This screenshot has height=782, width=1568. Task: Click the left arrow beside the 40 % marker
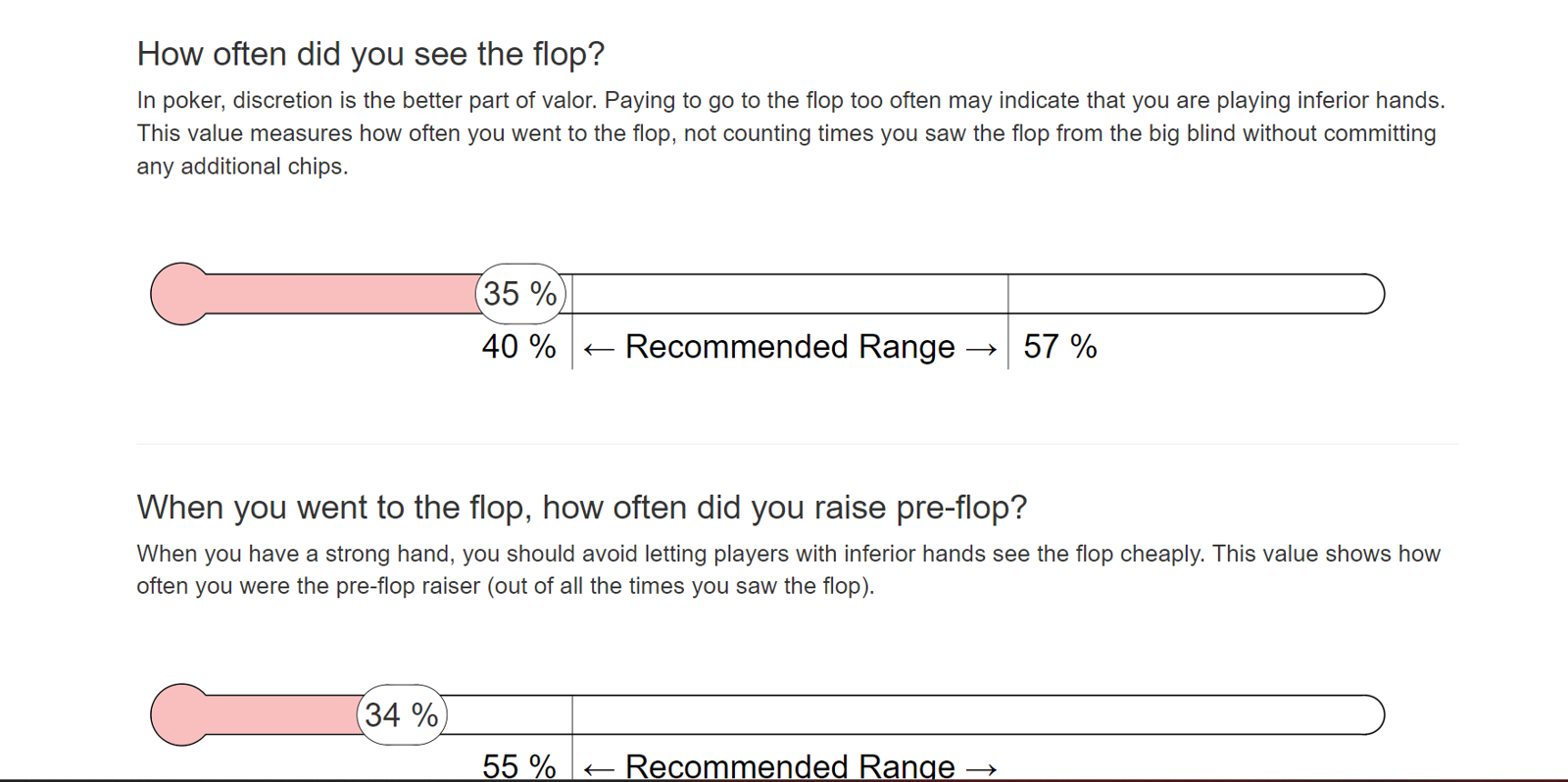pyautogui.click(x=599, y=349)
